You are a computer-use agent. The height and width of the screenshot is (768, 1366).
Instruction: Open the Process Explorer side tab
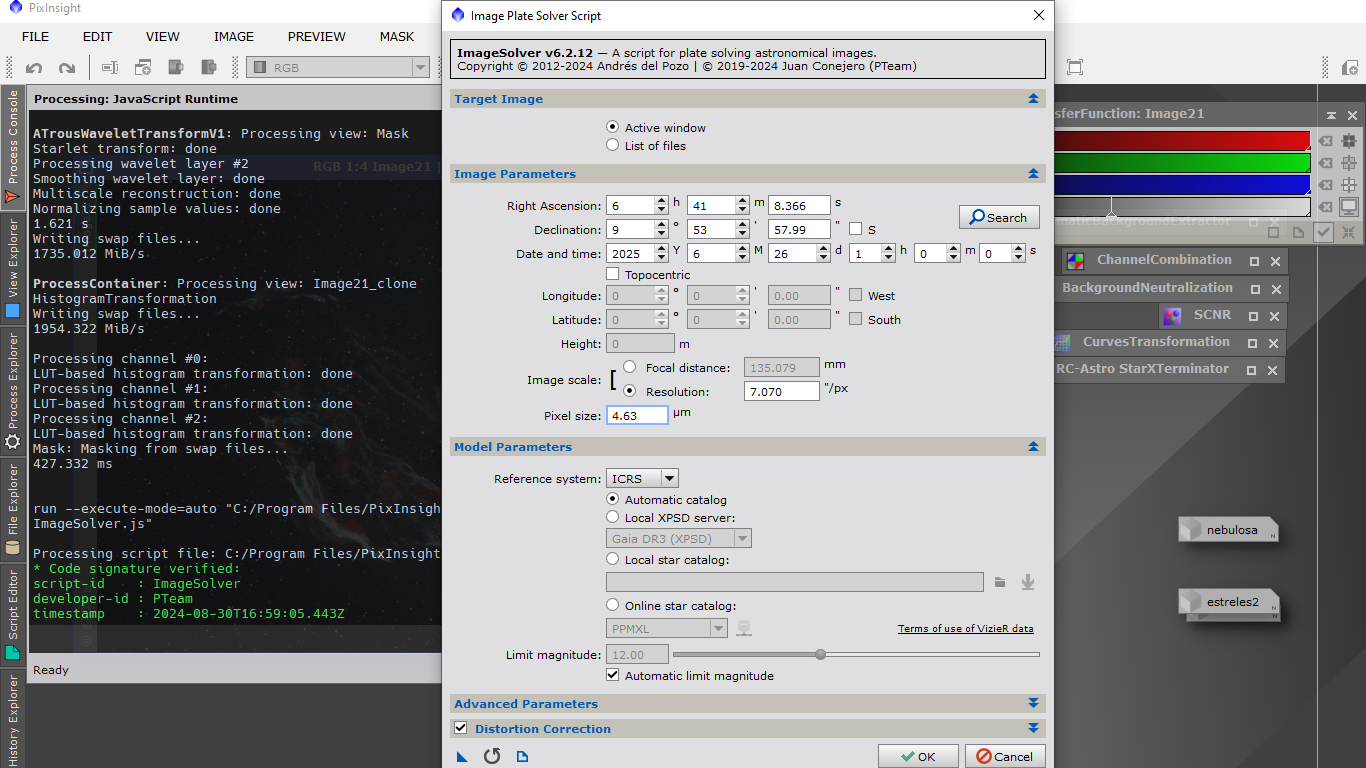pyautogui.click(x=13, y=390)
